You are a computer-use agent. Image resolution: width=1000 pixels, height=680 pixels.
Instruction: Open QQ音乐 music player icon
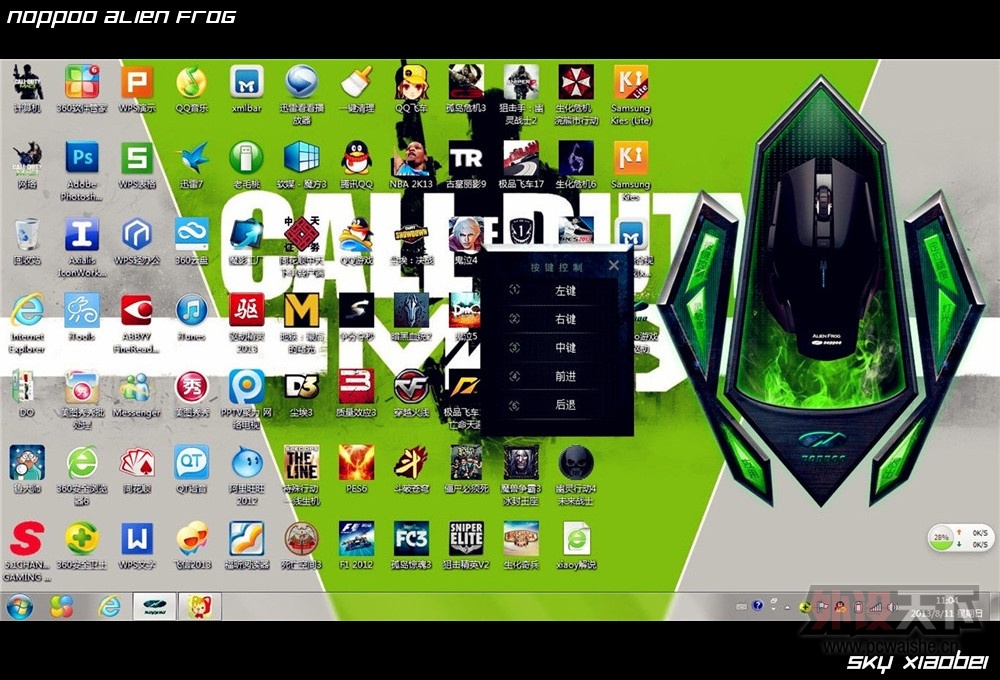coord(191,82)
